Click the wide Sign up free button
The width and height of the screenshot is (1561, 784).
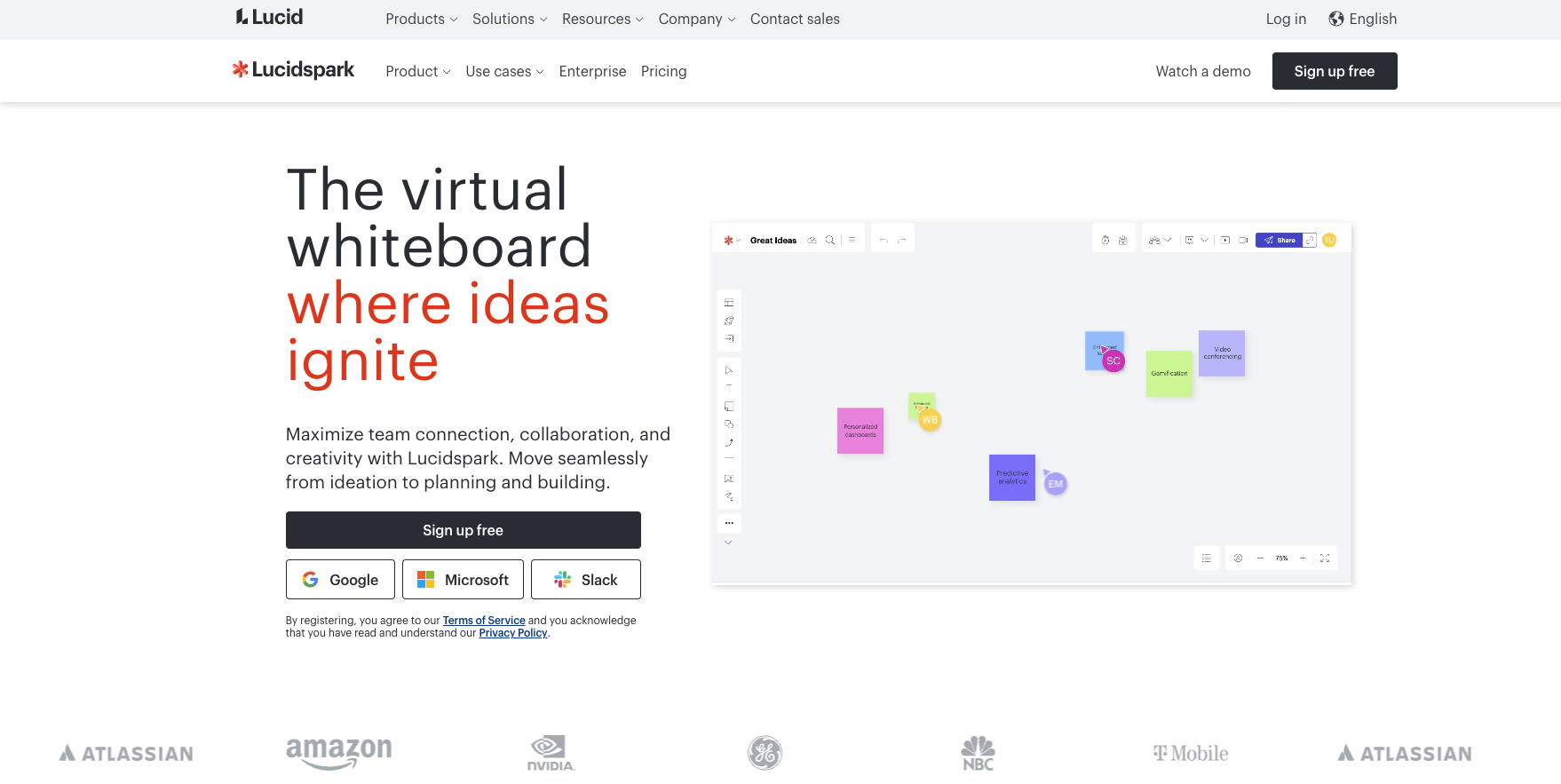(x=464, y=530)
